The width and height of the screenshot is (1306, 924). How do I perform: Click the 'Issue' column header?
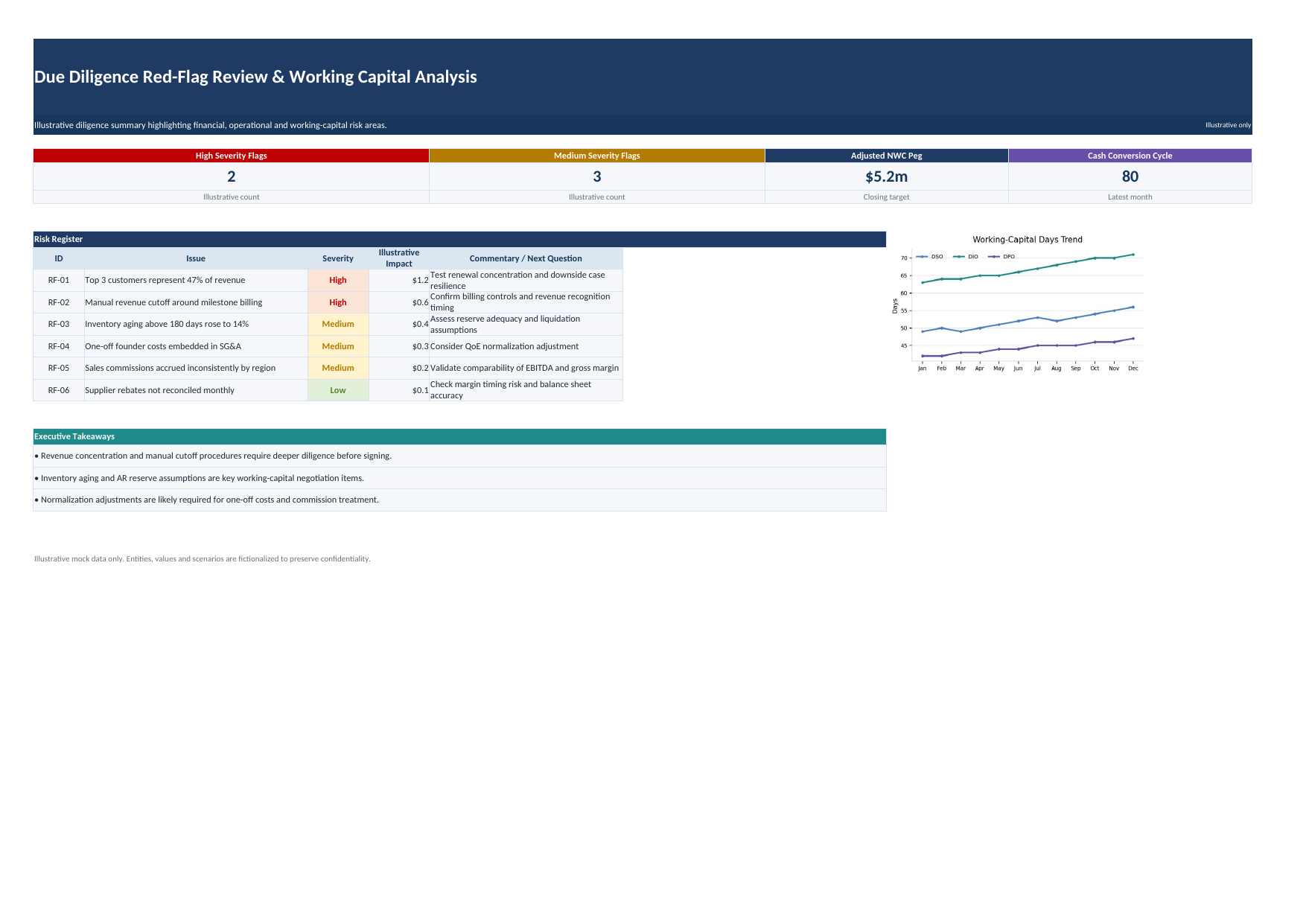pyautogui.click(x=196, y=258)
